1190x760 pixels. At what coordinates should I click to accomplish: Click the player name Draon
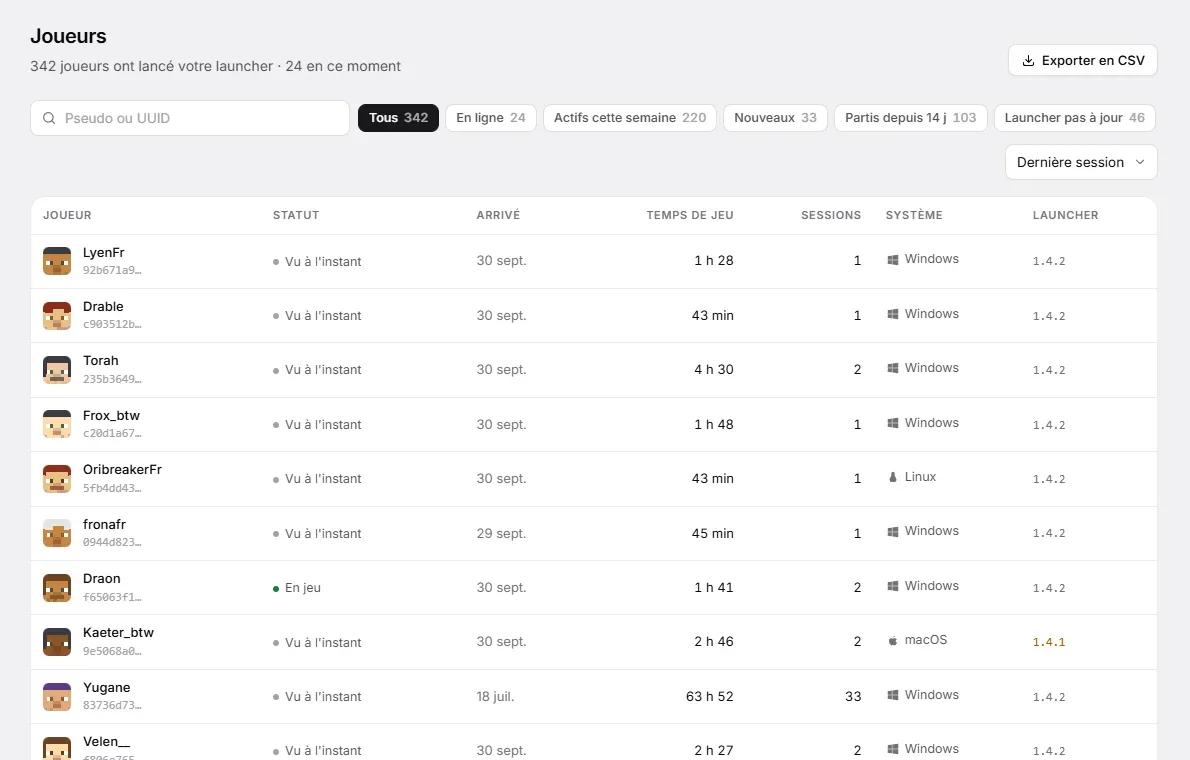[x=102, y=579]
